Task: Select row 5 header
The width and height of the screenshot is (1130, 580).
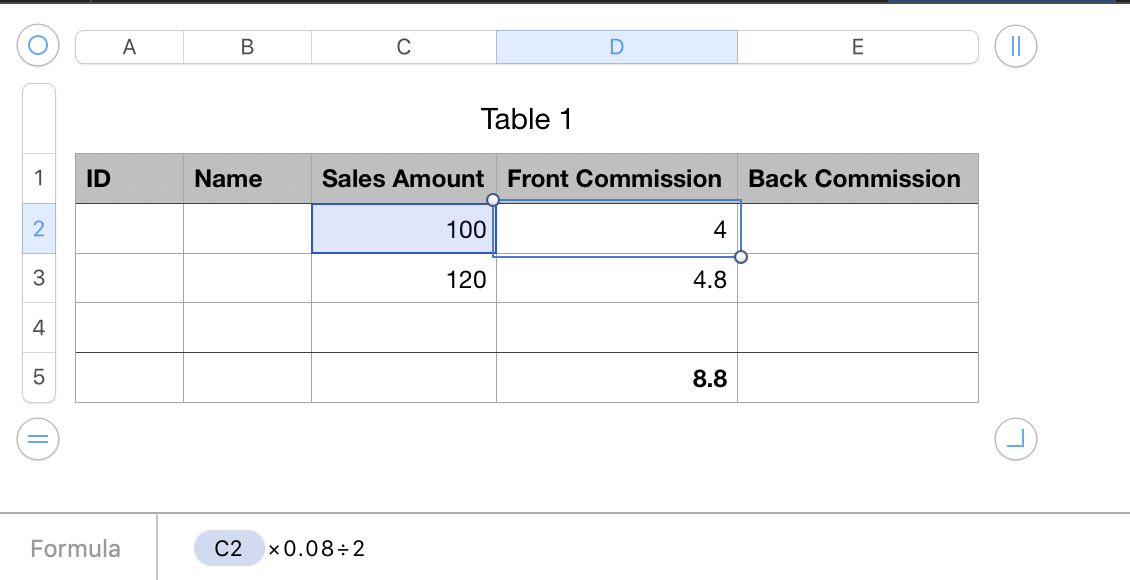Action: [x=39, y=378]
